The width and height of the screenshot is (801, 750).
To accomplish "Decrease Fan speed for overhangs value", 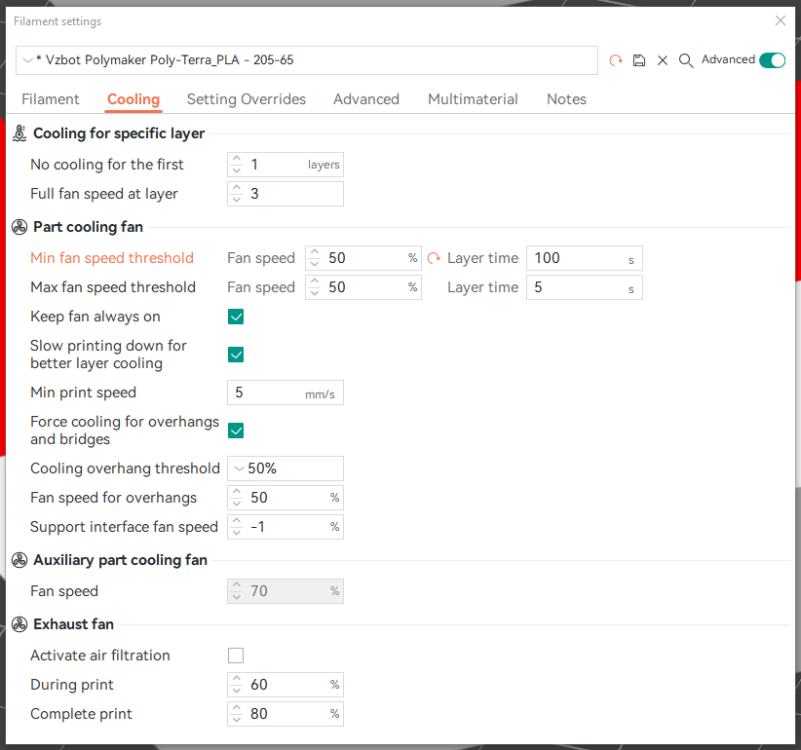I will [236, 503].
